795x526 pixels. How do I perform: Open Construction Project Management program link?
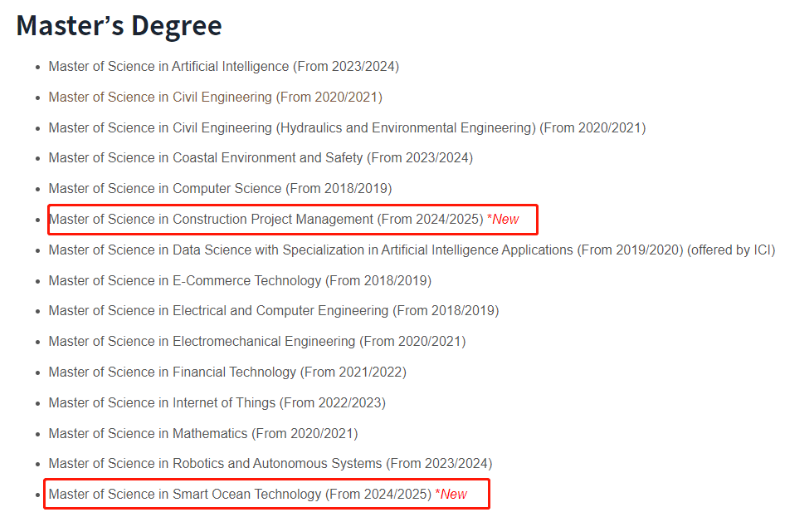click(210, 219)
